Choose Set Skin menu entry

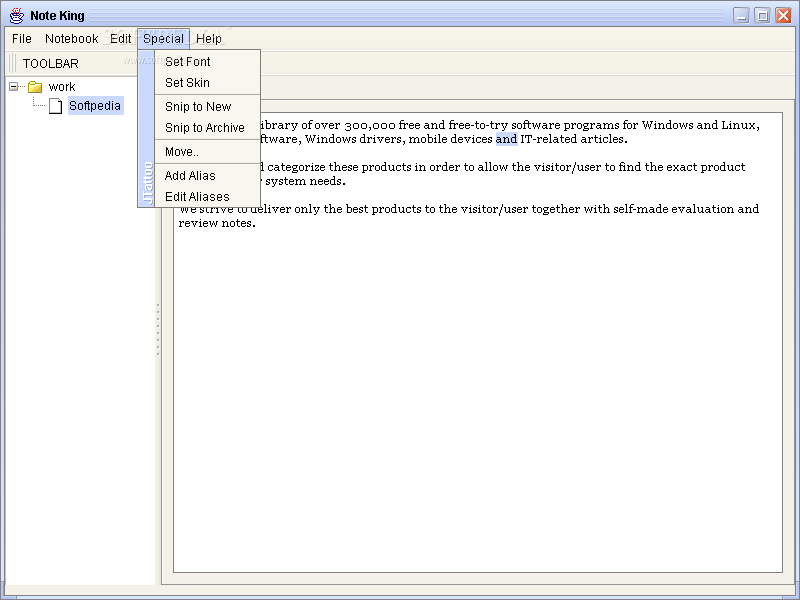coord(207,83)
